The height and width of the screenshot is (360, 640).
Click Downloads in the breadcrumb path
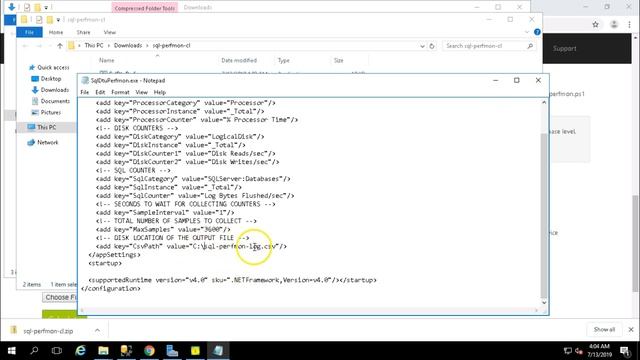click(x=128, y=45)
